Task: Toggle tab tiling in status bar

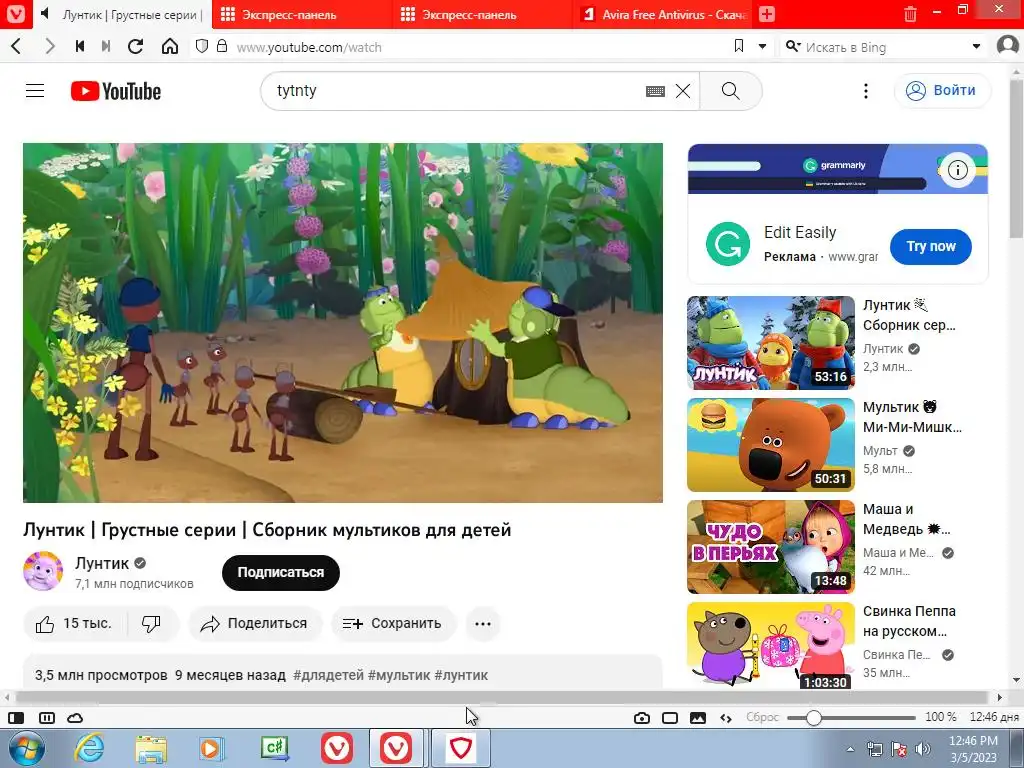Action: coord(47,718)
